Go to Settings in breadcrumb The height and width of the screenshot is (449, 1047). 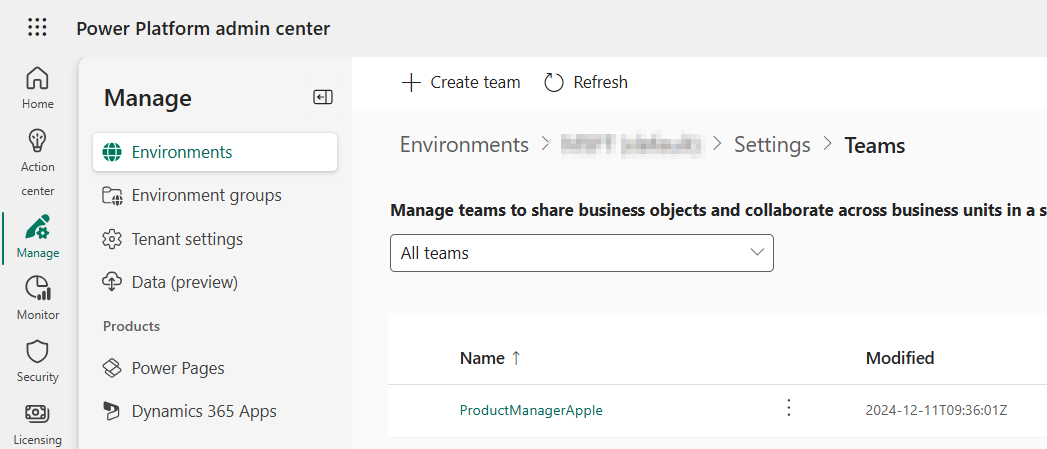[772, 145]
